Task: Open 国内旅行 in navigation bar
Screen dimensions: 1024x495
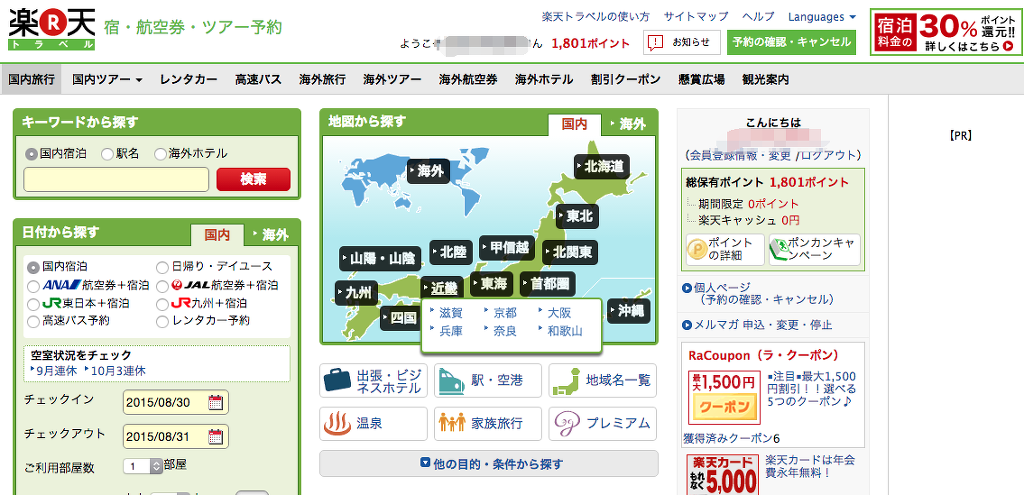Action: pyautogui.click(x=31, y=80)
